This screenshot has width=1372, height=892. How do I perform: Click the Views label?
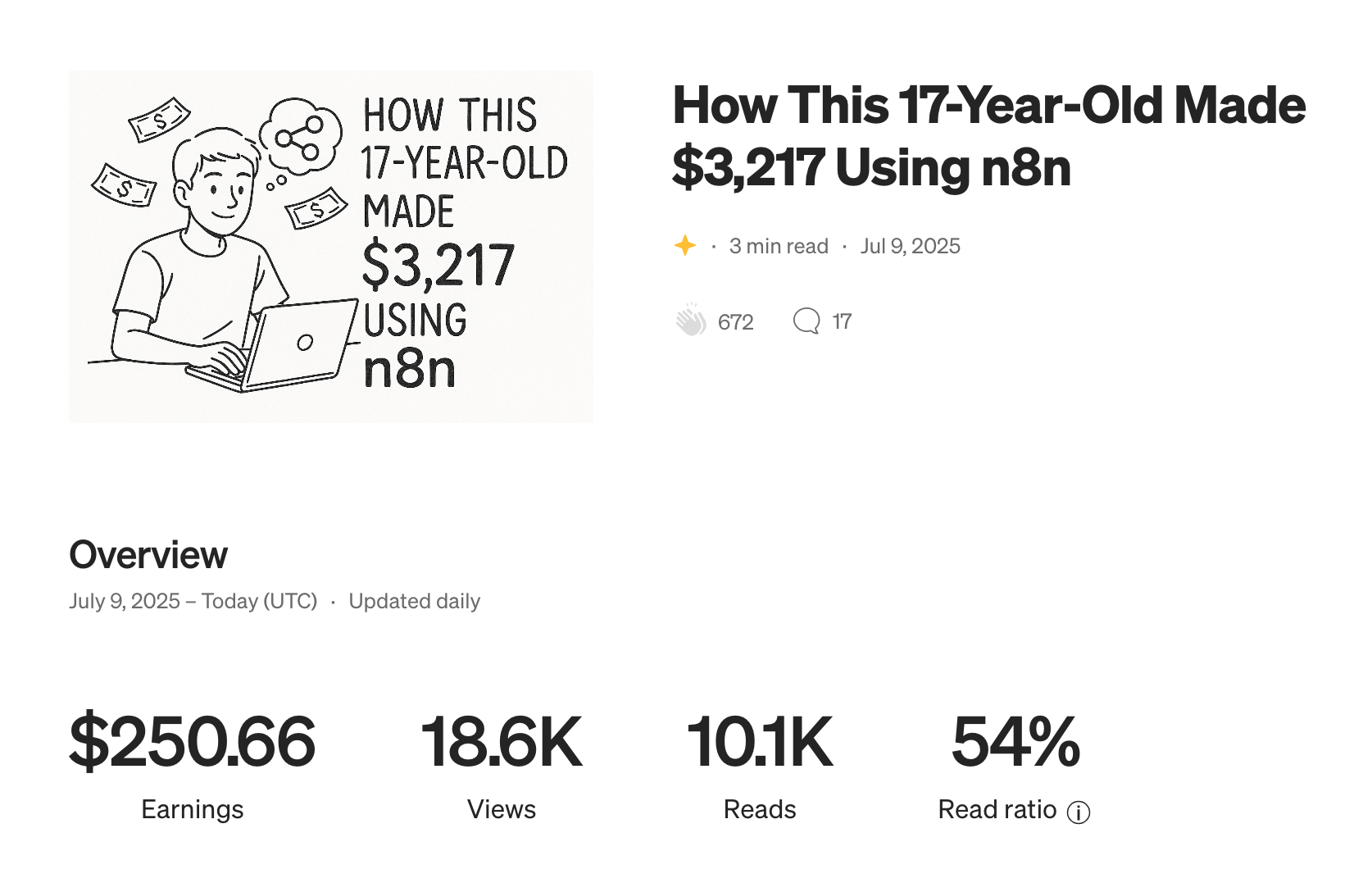(501, 809)
